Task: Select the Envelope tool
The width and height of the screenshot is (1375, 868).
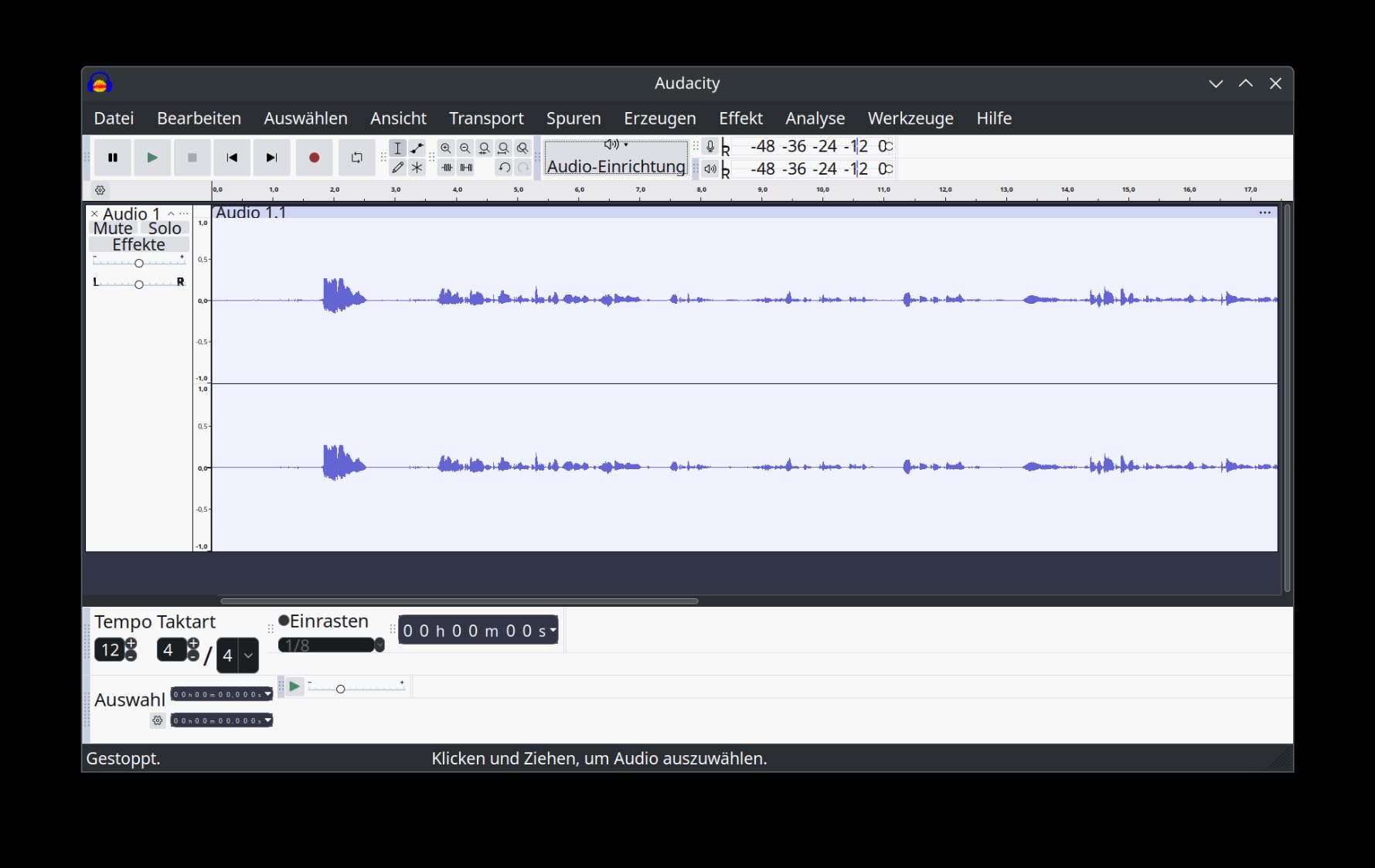Action: (x=417, y=148)
